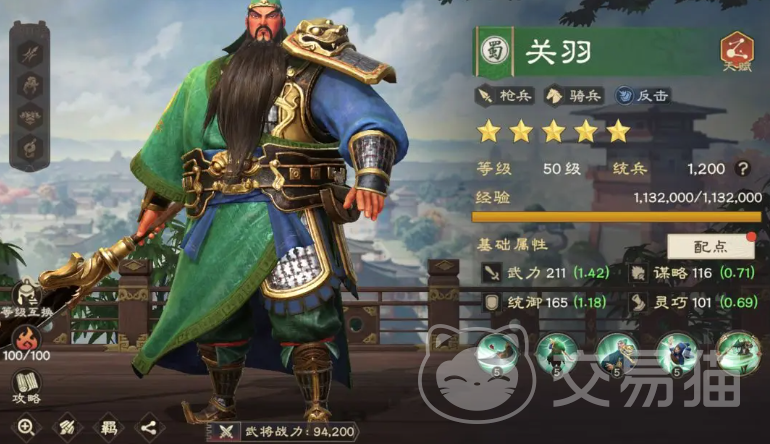Tap the flame stamina 100/100 icon
This screenshot has height=444, width=770.
pyautogui.click(x=27, y=343)
